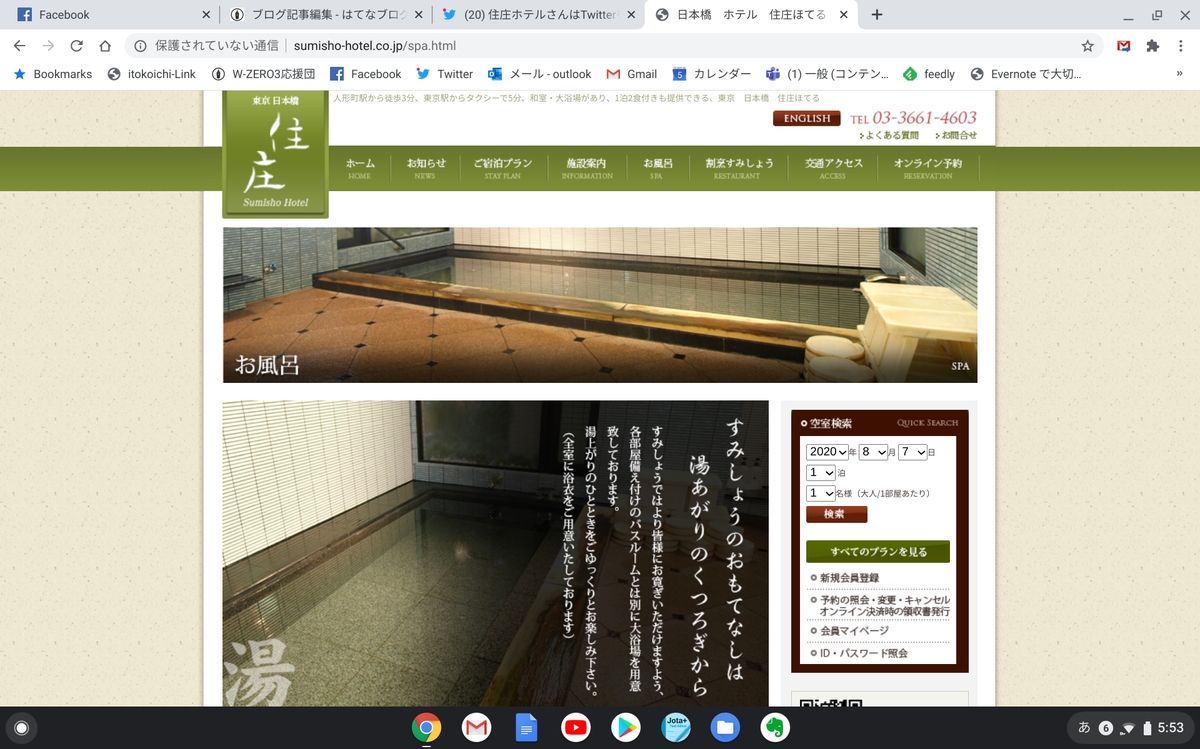Screen dimensions: 1200x749
Task: Open the Evernote で大切 bookmark
Action: coord(1025,74)
